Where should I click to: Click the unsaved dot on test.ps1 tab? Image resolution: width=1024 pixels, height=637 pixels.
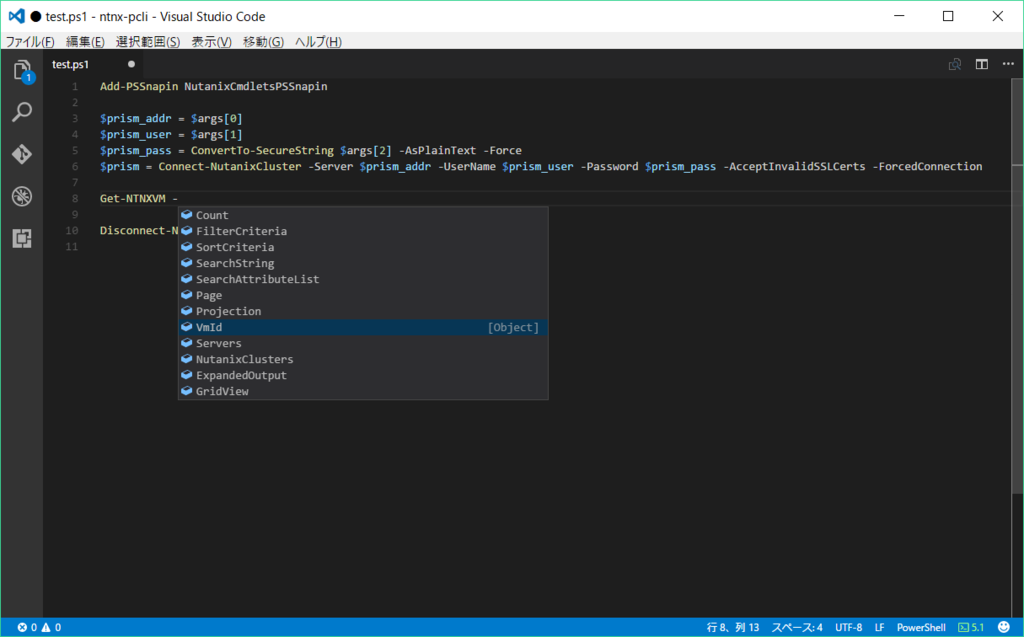[x=131, y=64]
